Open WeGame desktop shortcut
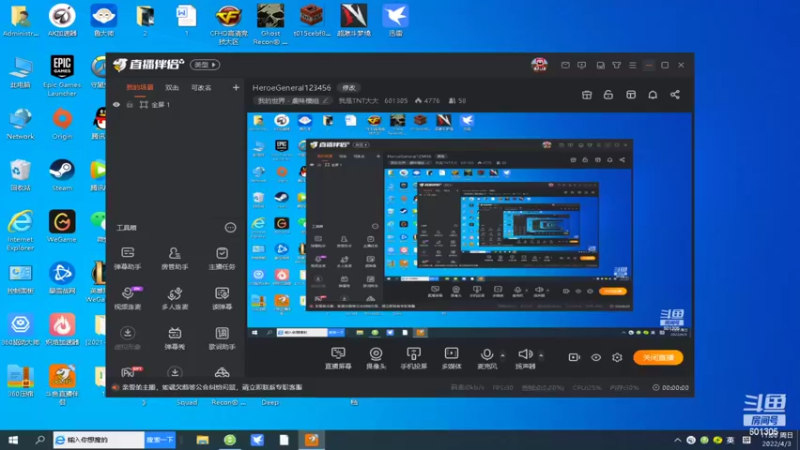The image size is (800, 450). [62, 226]
